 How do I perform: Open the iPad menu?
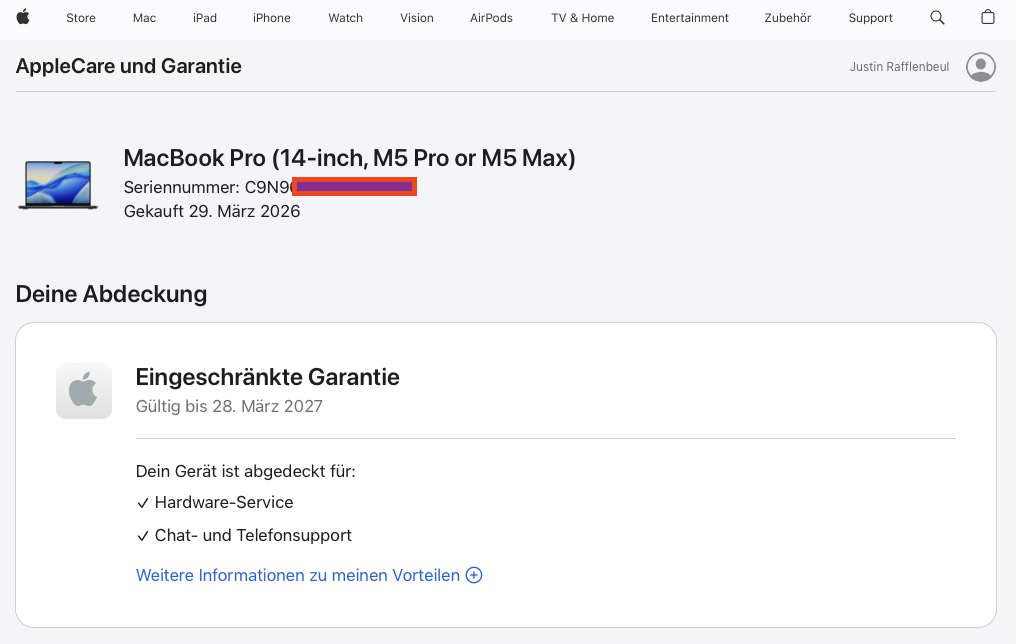pyautogui.click(x=205, y=18)
